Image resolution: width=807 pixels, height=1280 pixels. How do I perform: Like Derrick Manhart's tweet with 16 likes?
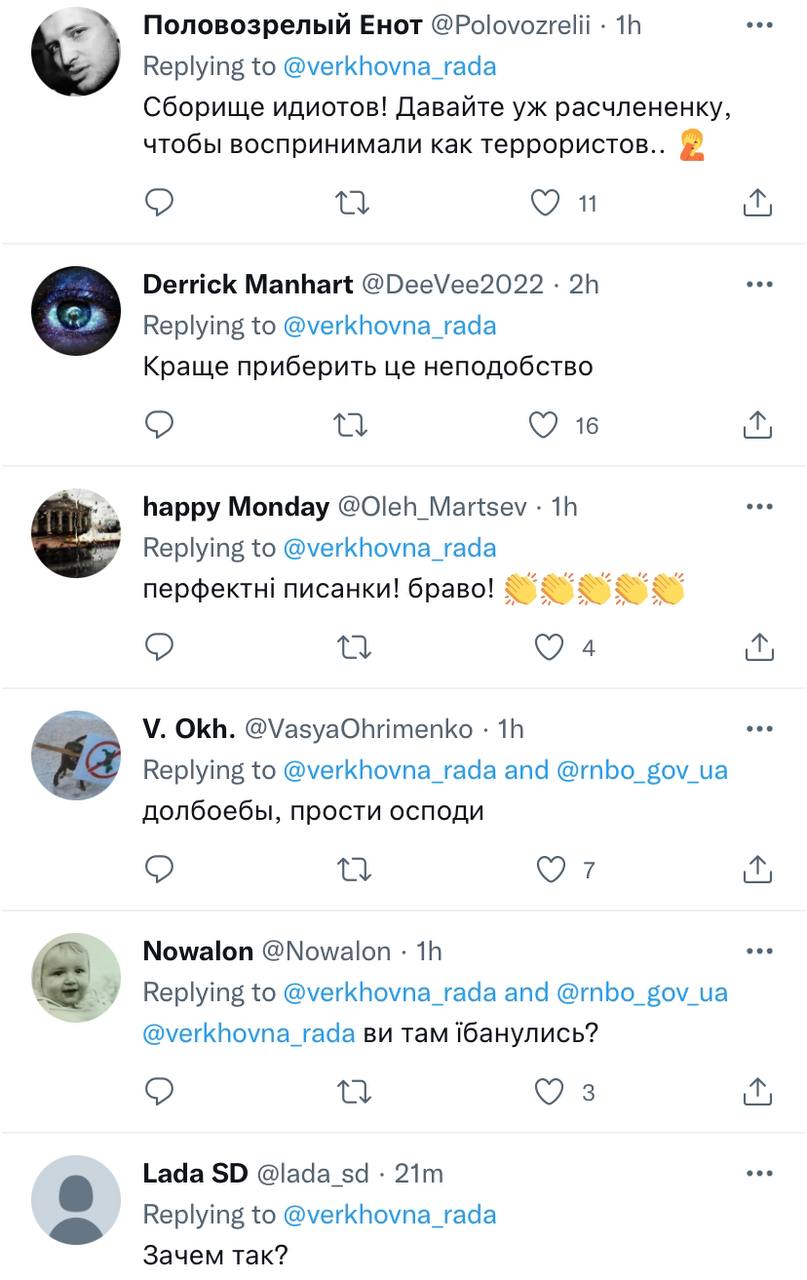pyautogui.click(x=544, y=426)
